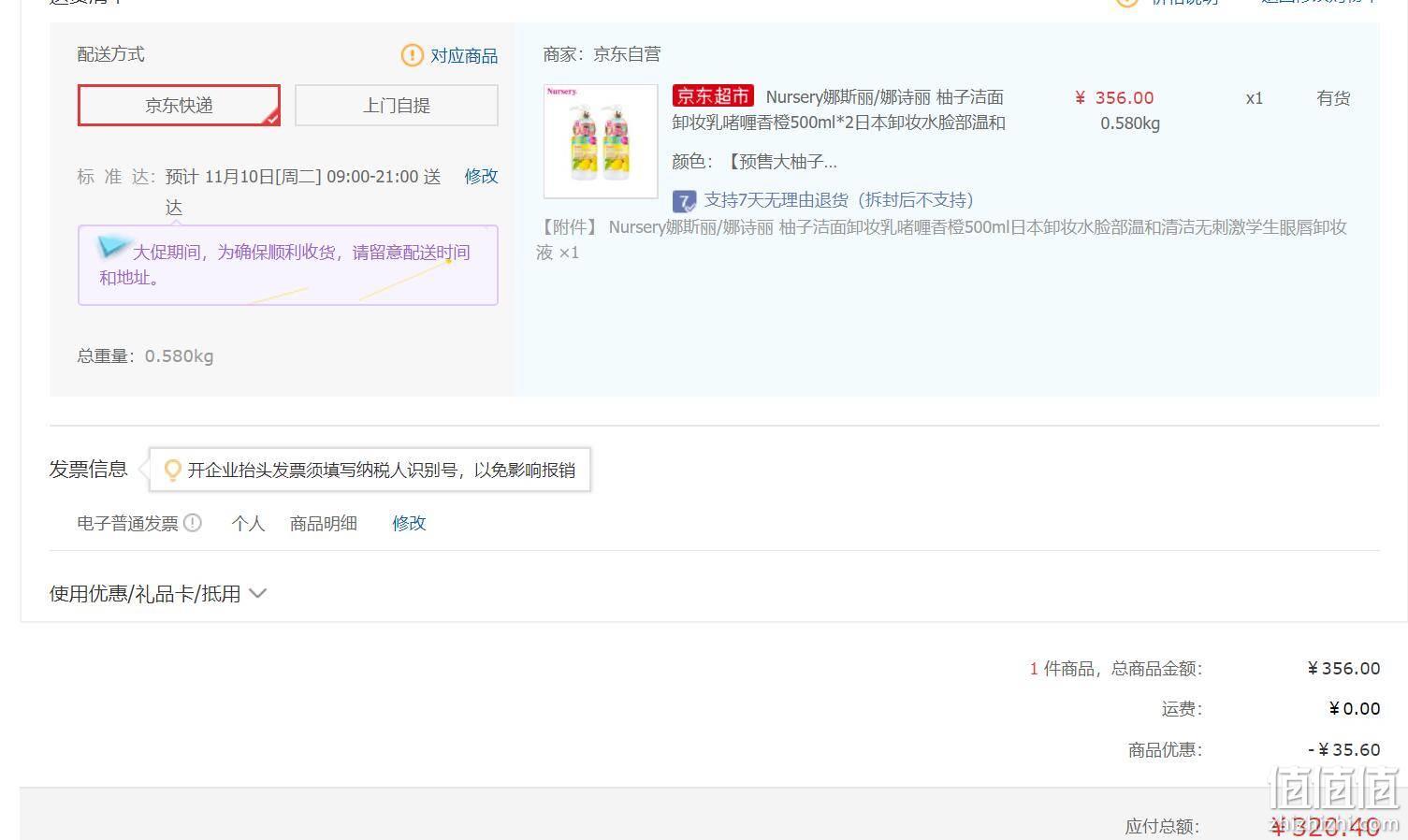The width and height of the screenshot is (1408, 840).
Task: Click the 7-day return shield icon
Action: point(685,201)
